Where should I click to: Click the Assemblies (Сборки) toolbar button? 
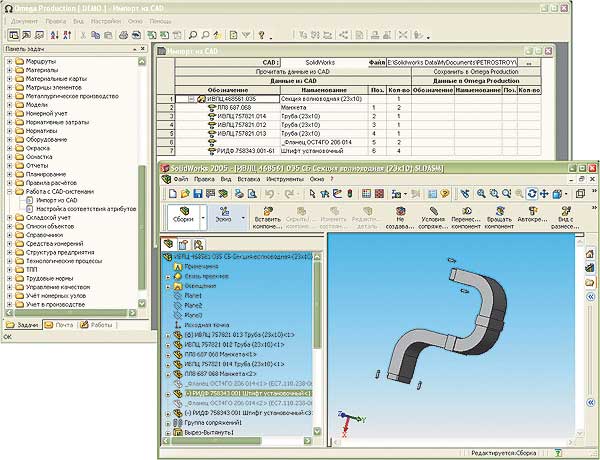point(184,215)
